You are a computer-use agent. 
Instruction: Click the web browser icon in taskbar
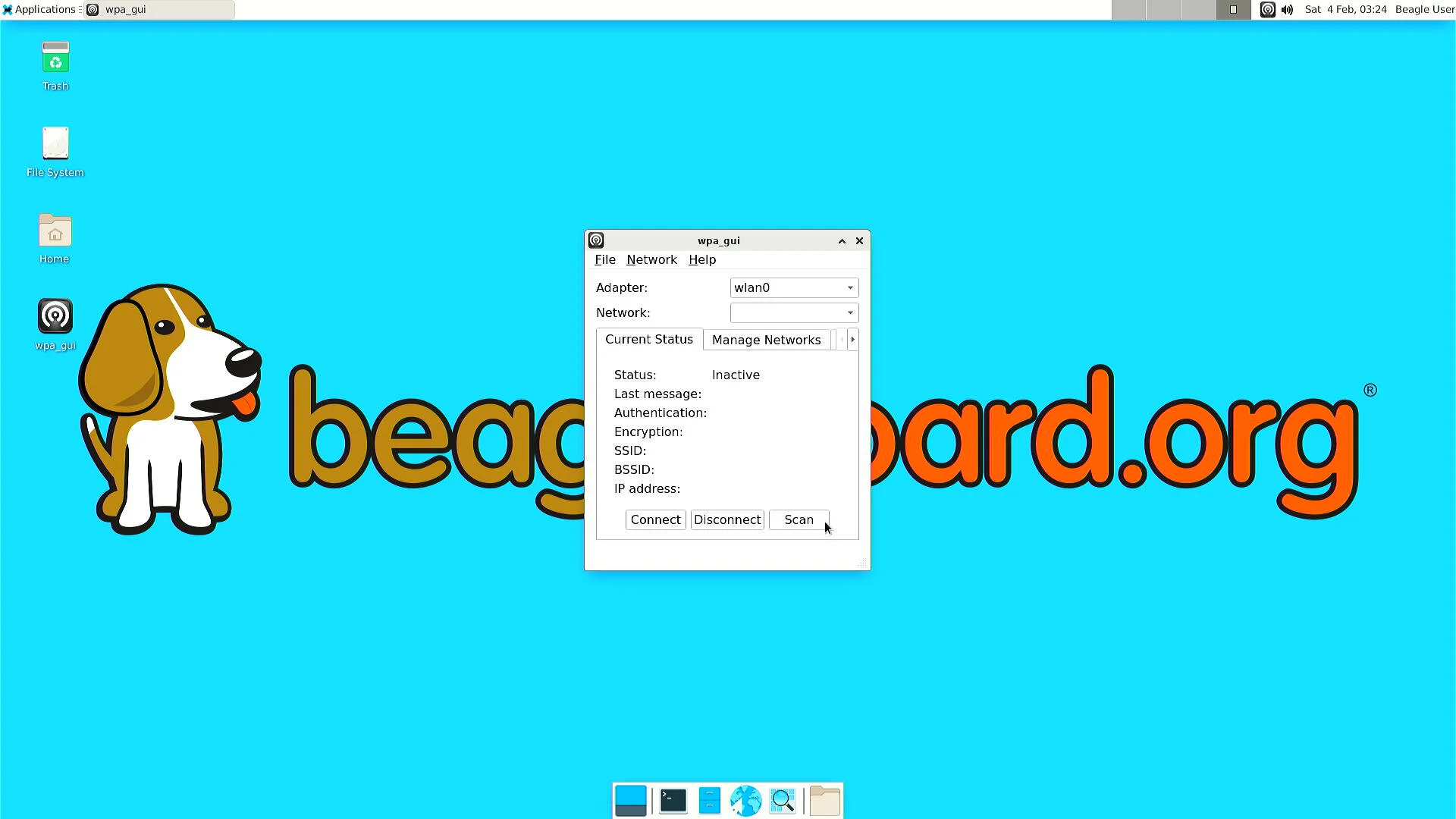pyautogui.click(x=745, y=800)
